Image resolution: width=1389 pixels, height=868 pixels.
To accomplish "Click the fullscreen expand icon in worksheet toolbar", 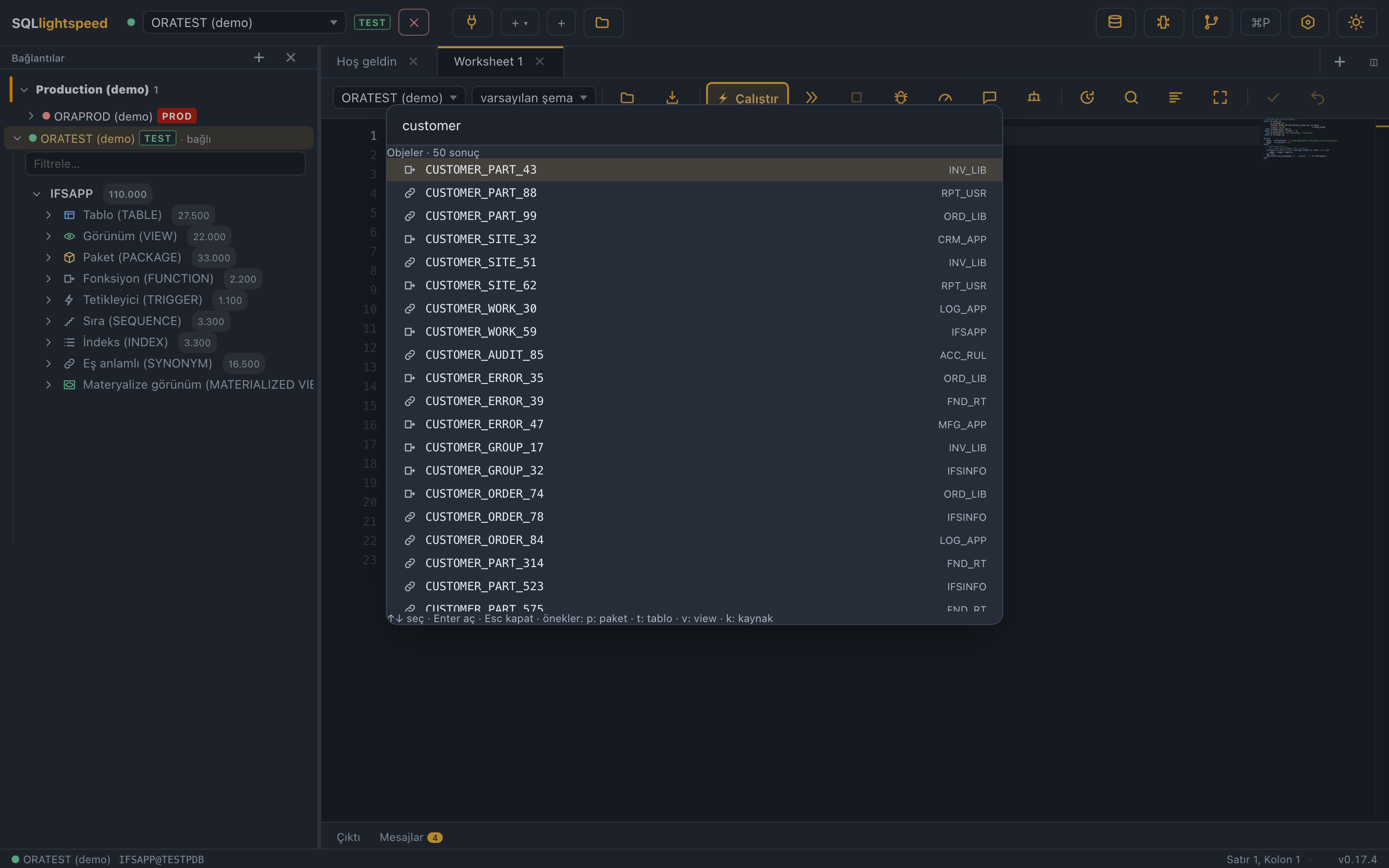I will tap(1220, 97).
